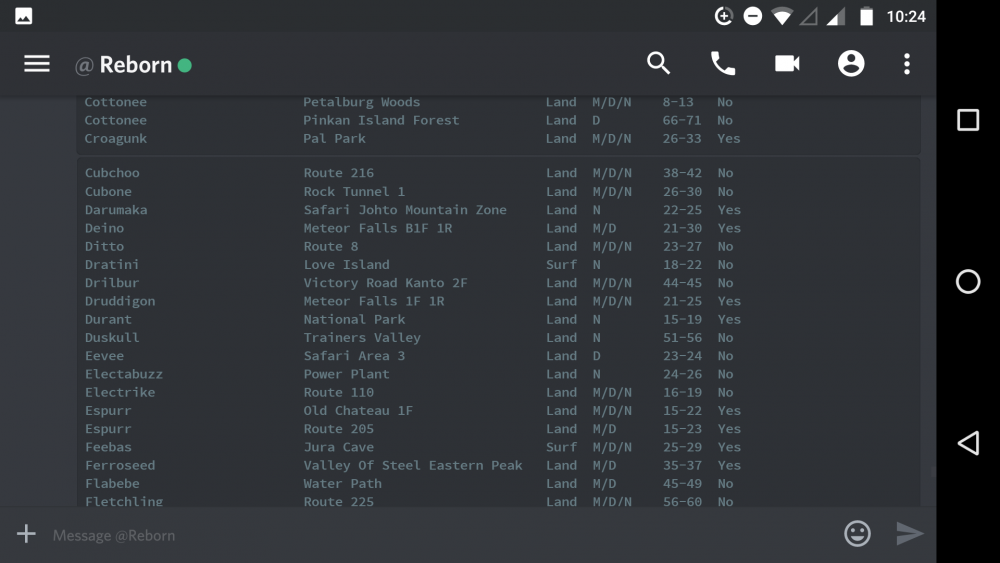Tap the image notification icon in status bar

click(23, 16)
